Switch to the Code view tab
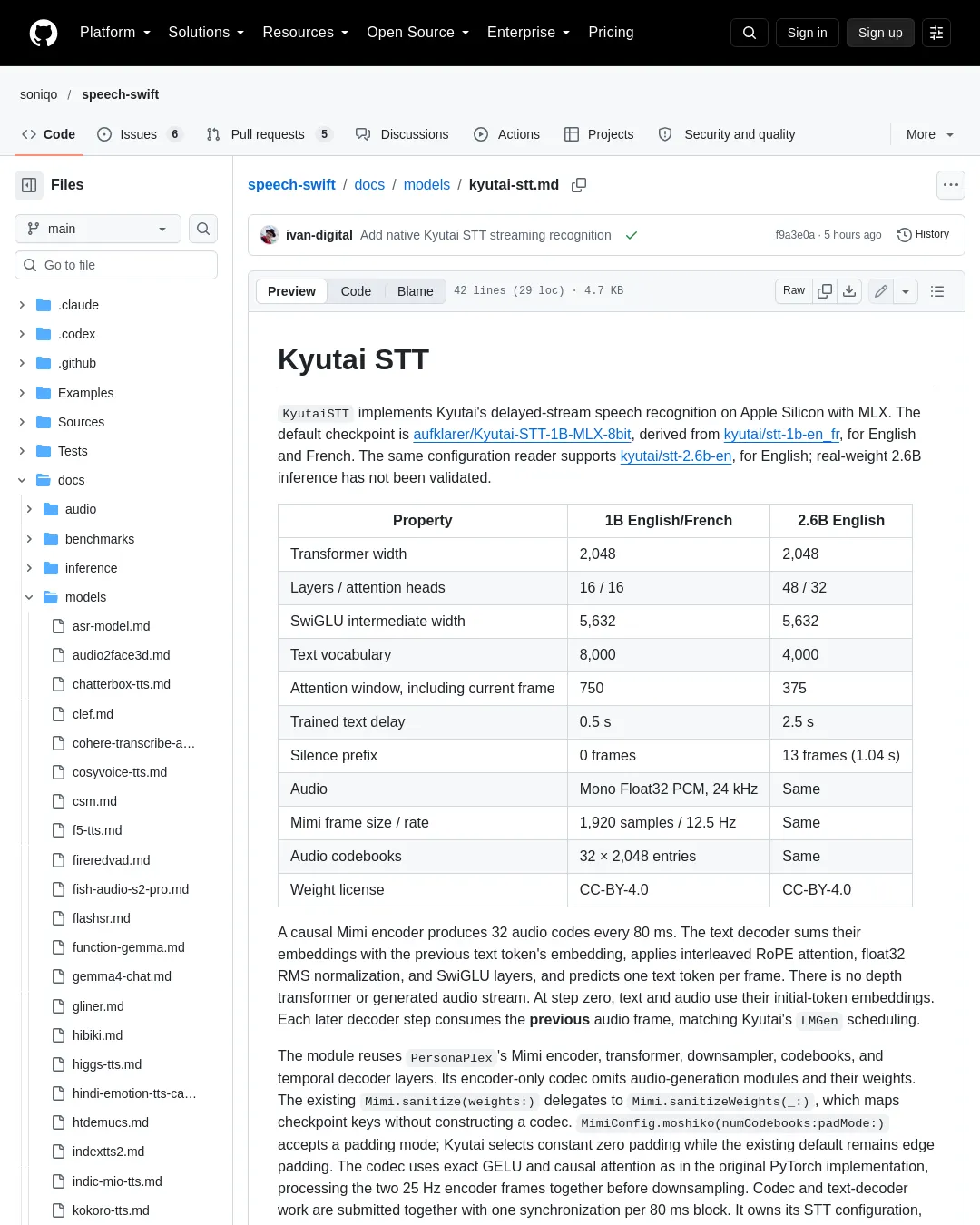Viewport: 980px width, 1225px height. tap(356, 291)
